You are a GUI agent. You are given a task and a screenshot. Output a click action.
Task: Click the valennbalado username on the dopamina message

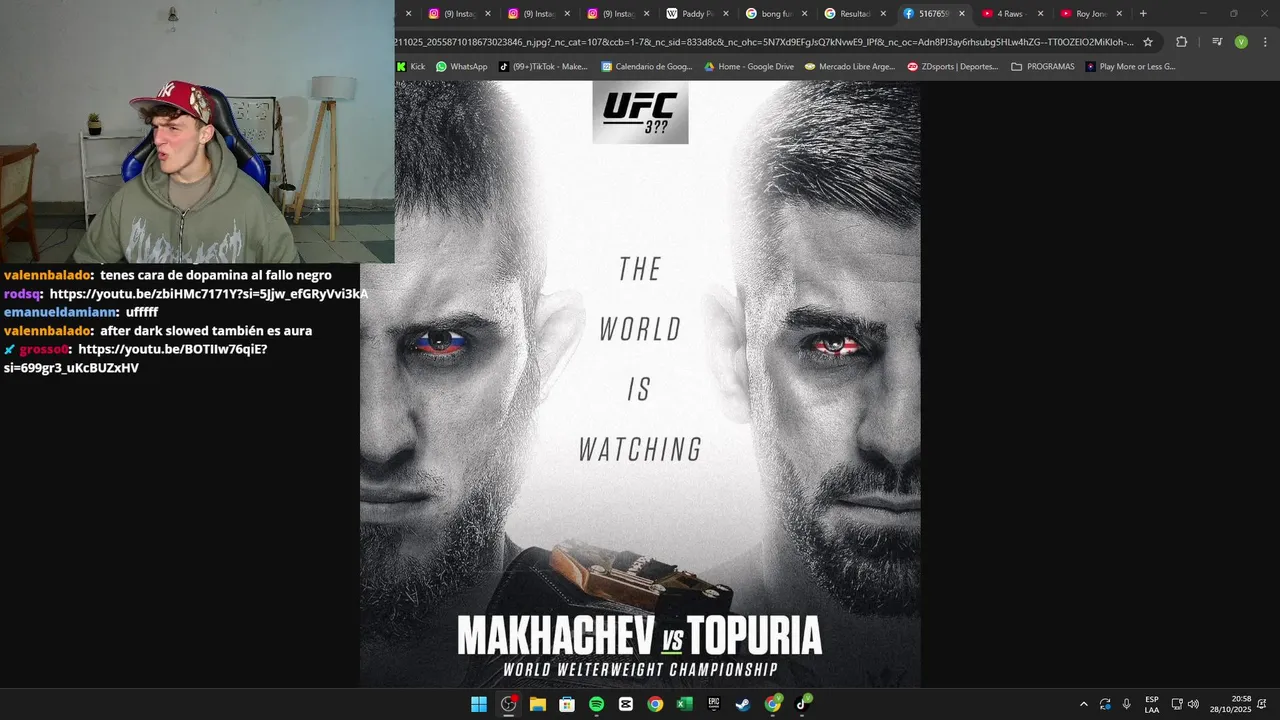tap(49, 275)
